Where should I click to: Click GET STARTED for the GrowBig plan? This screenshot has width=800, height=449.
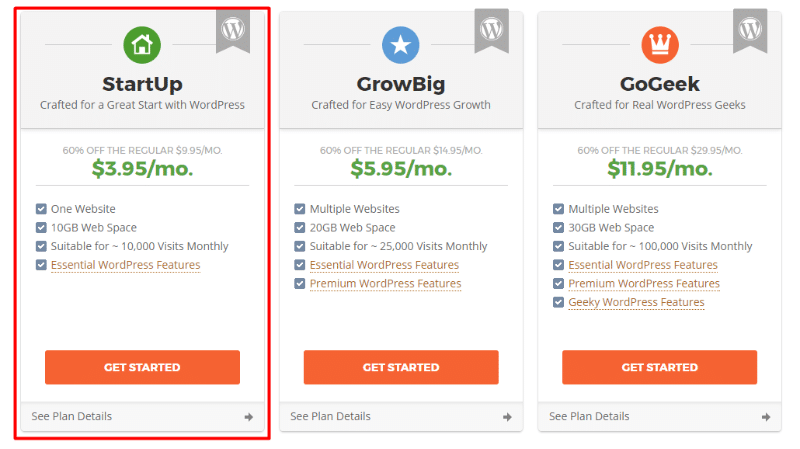pos(401,367)
